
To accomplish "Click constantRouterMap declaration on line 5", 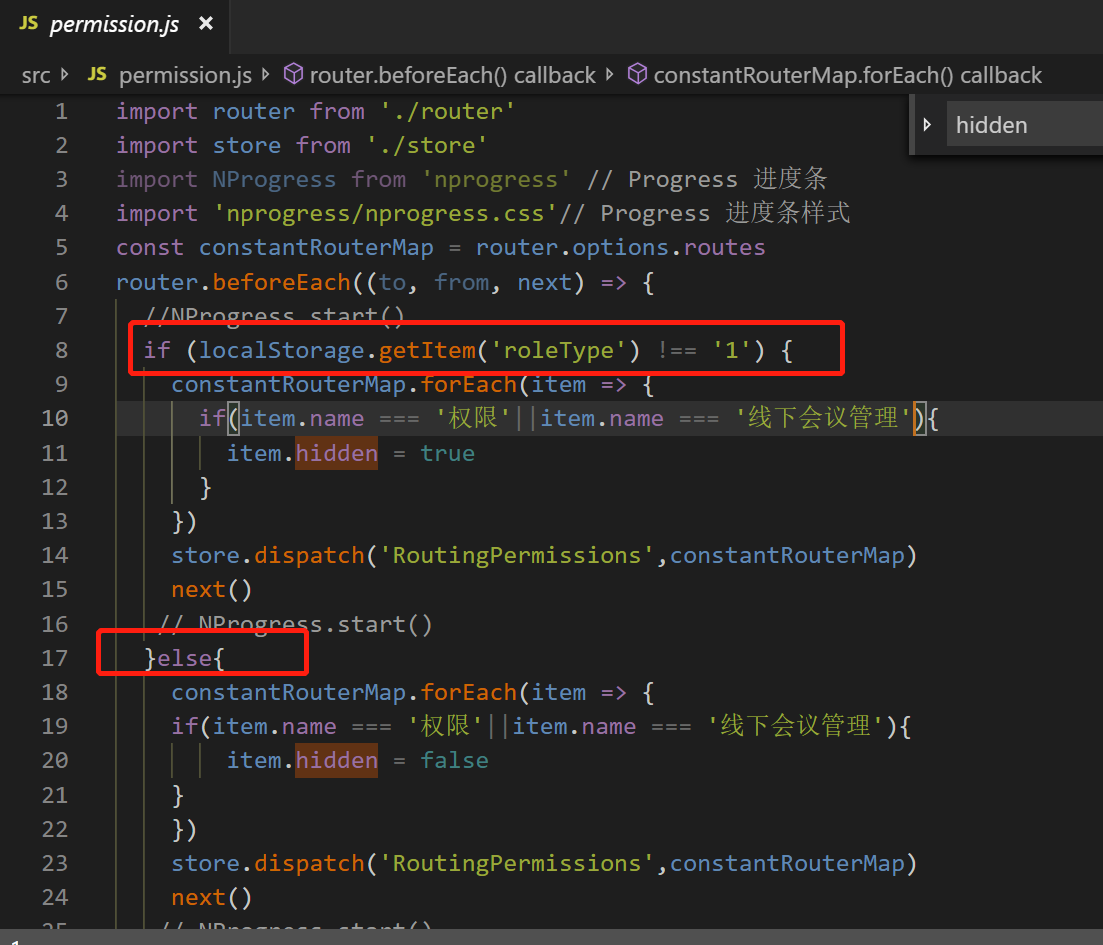I will (316, 248).
